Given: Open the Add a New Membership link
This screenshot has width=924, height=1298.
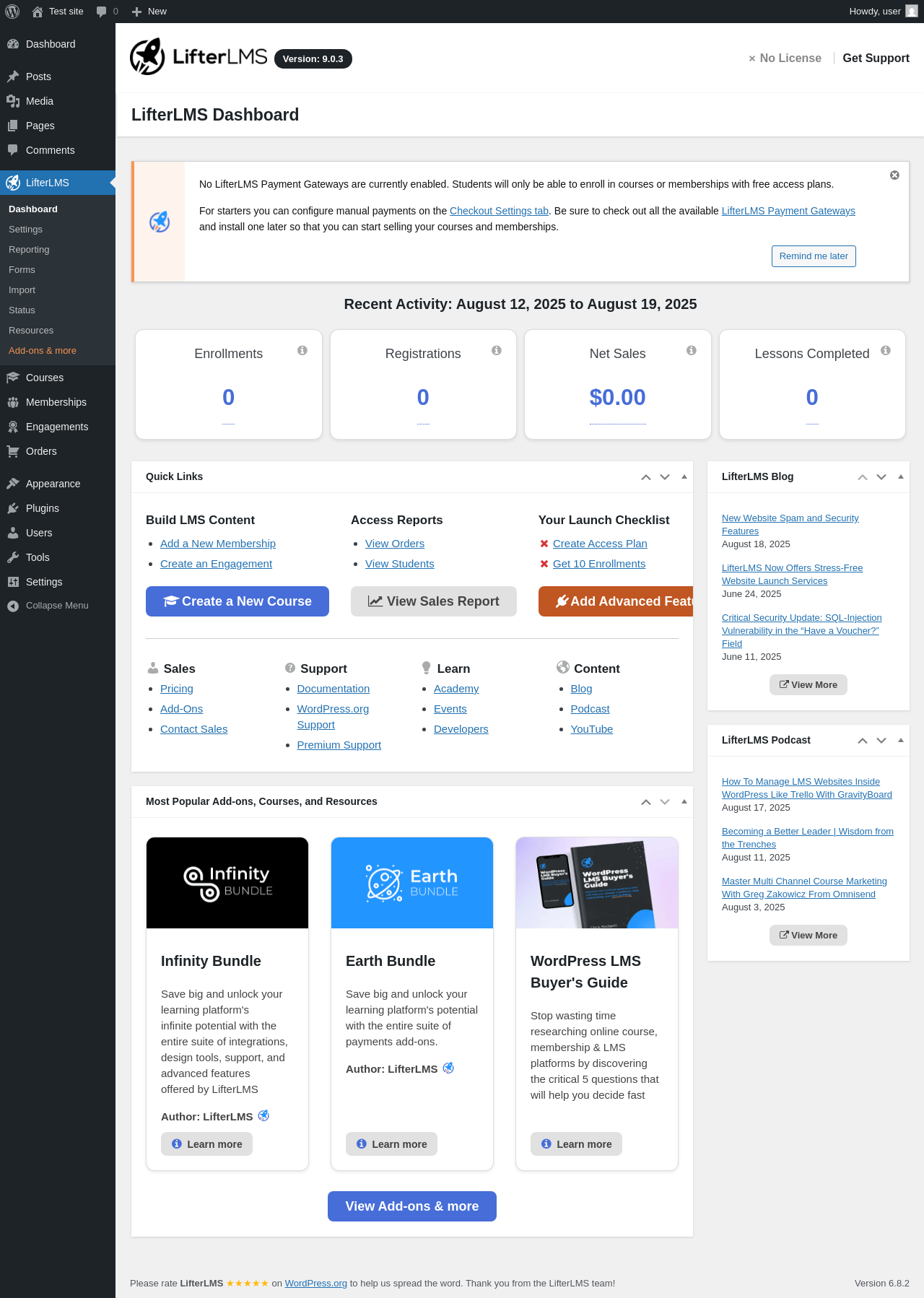Looking at the screenshot, I should 218,544.
